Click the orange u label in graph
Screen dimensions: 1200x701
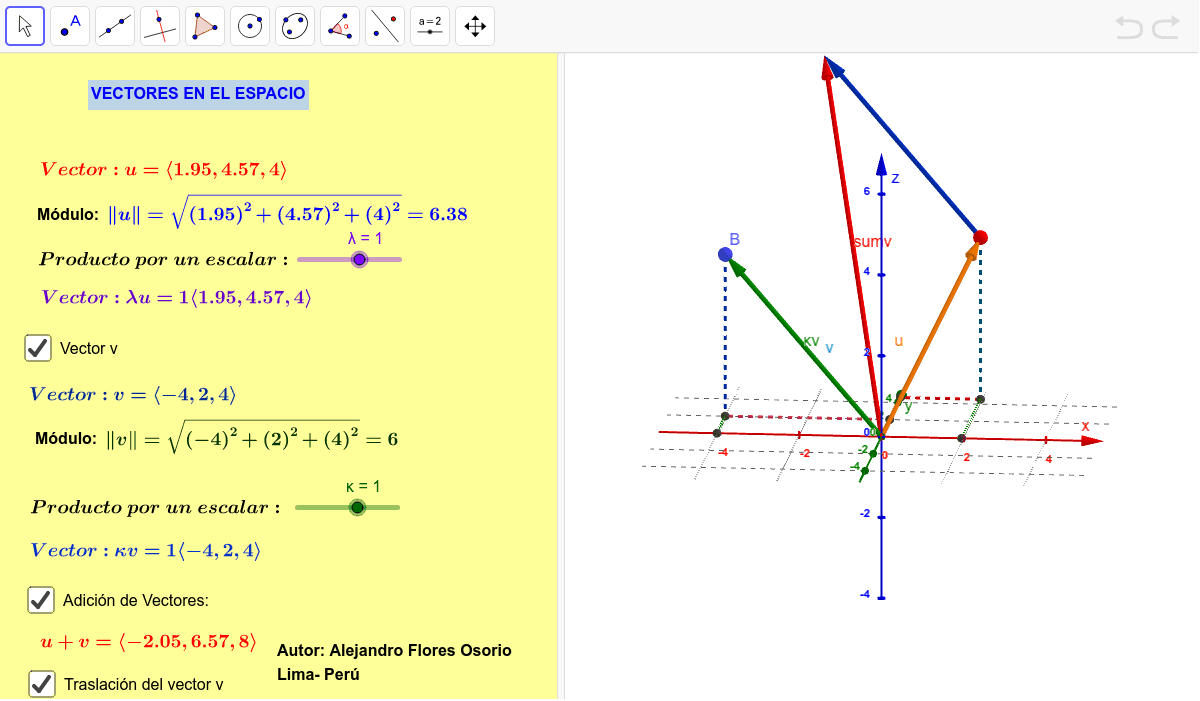[899, 341]
